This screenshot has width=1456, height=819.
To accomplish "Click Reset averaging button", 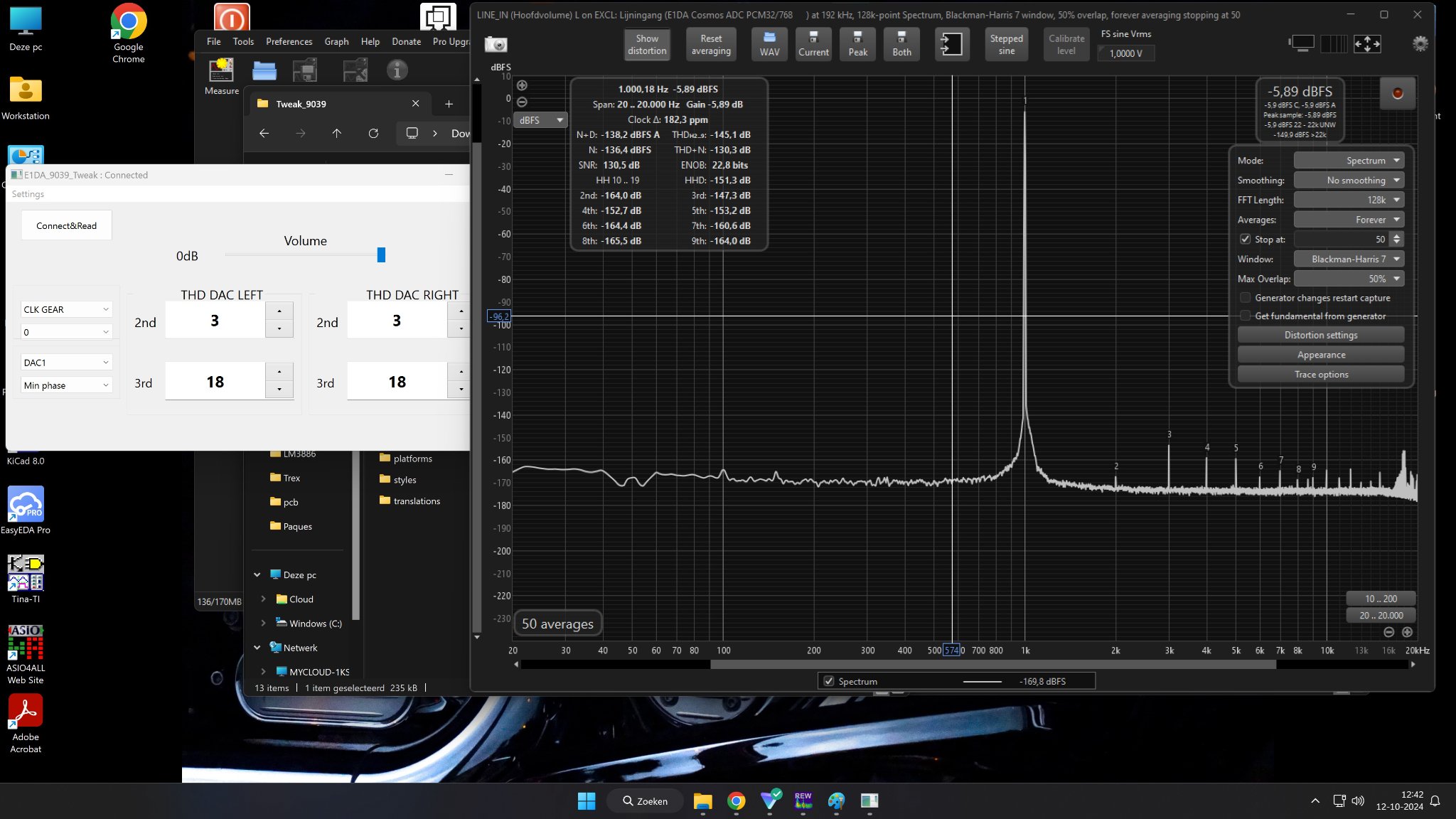I will 711,44.
